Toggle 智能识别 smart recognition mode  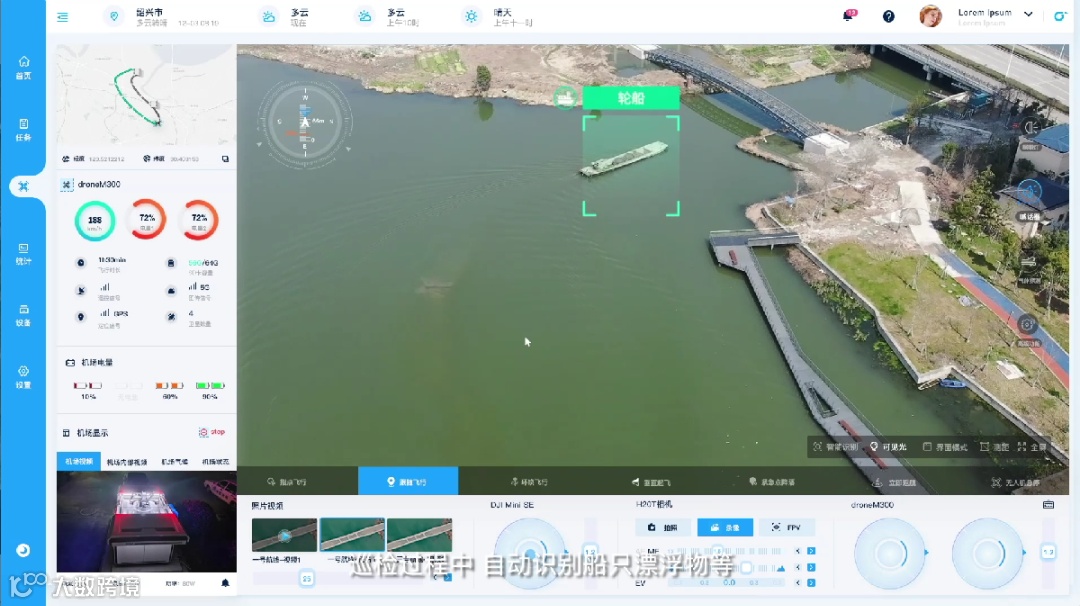pos(835,447)
